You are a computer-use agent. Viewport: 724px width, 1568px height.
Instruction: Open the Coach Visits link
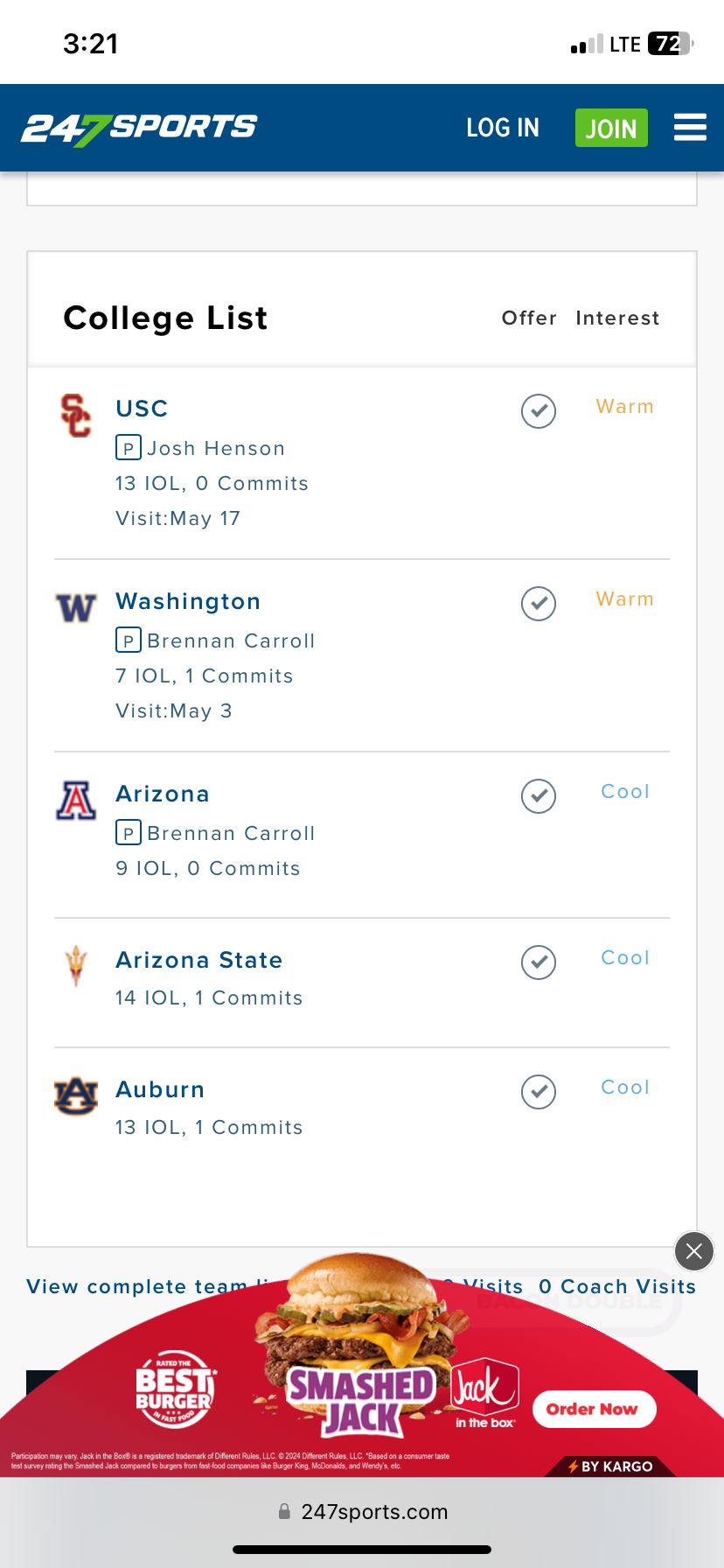[x=617, y=1286]
